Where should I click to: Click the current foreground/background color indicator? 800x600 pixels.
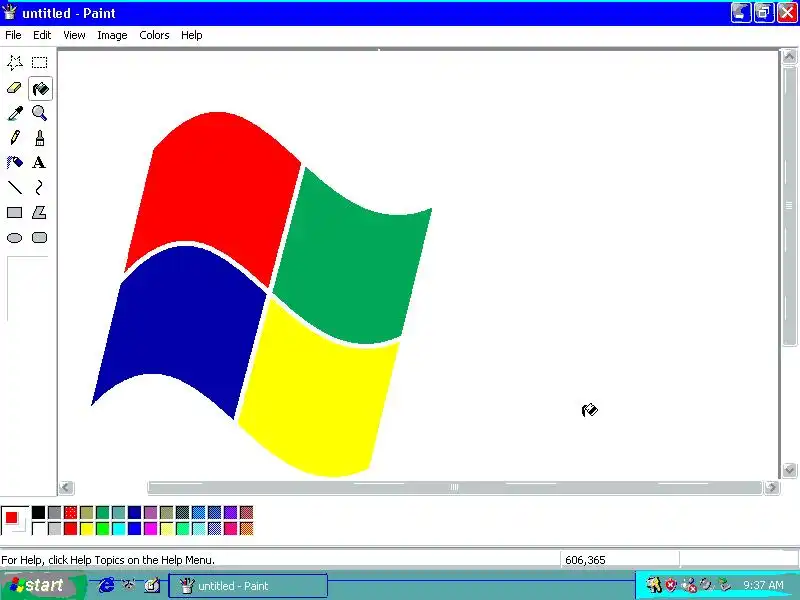14,520
